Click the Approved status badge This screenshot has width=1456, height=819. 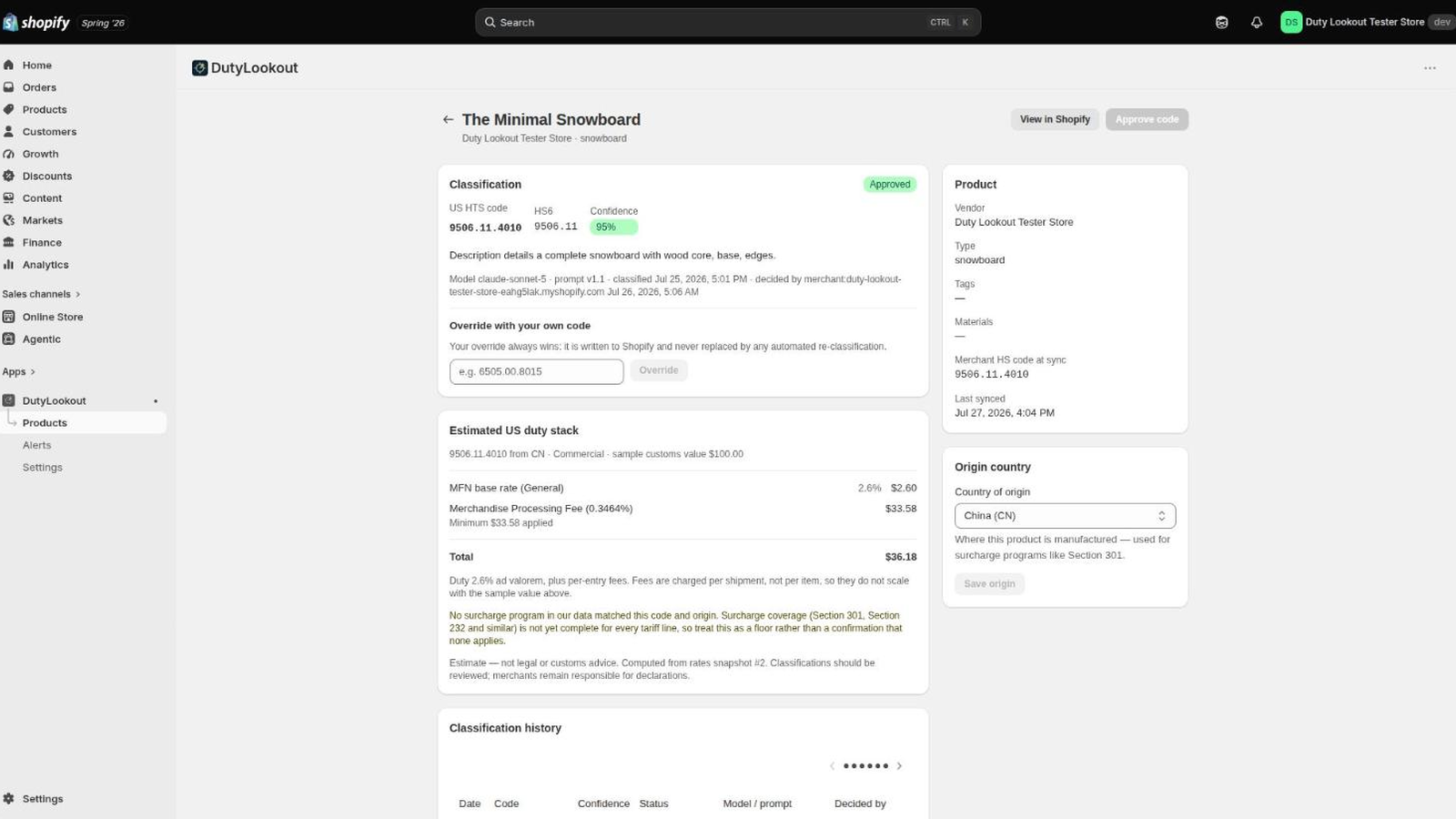[889, 185]
